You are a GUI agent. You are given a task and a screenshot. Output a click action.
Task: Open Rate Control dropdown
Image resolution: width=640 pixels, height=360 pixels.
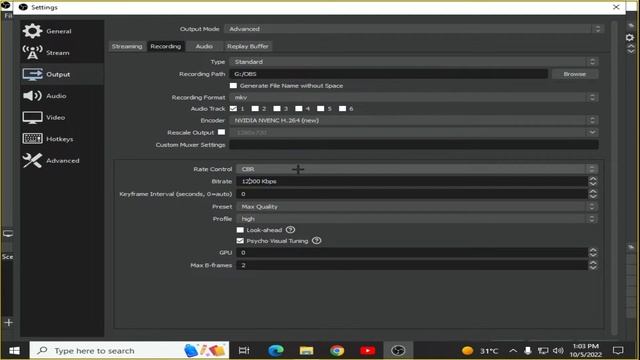417,169
